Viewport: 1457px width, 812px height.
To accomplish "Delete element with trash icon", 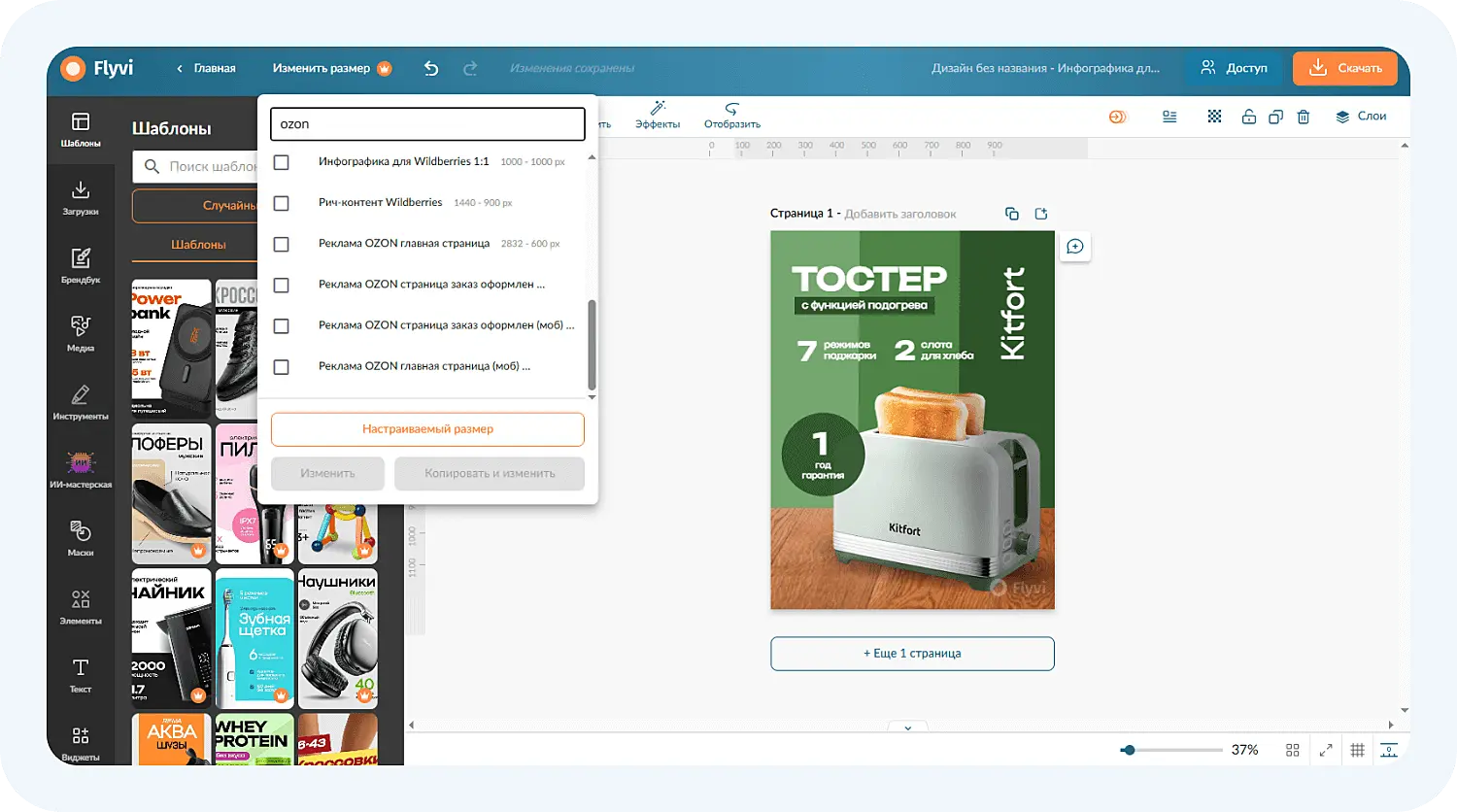I will pyautogui.click(x=1304, y=117).
